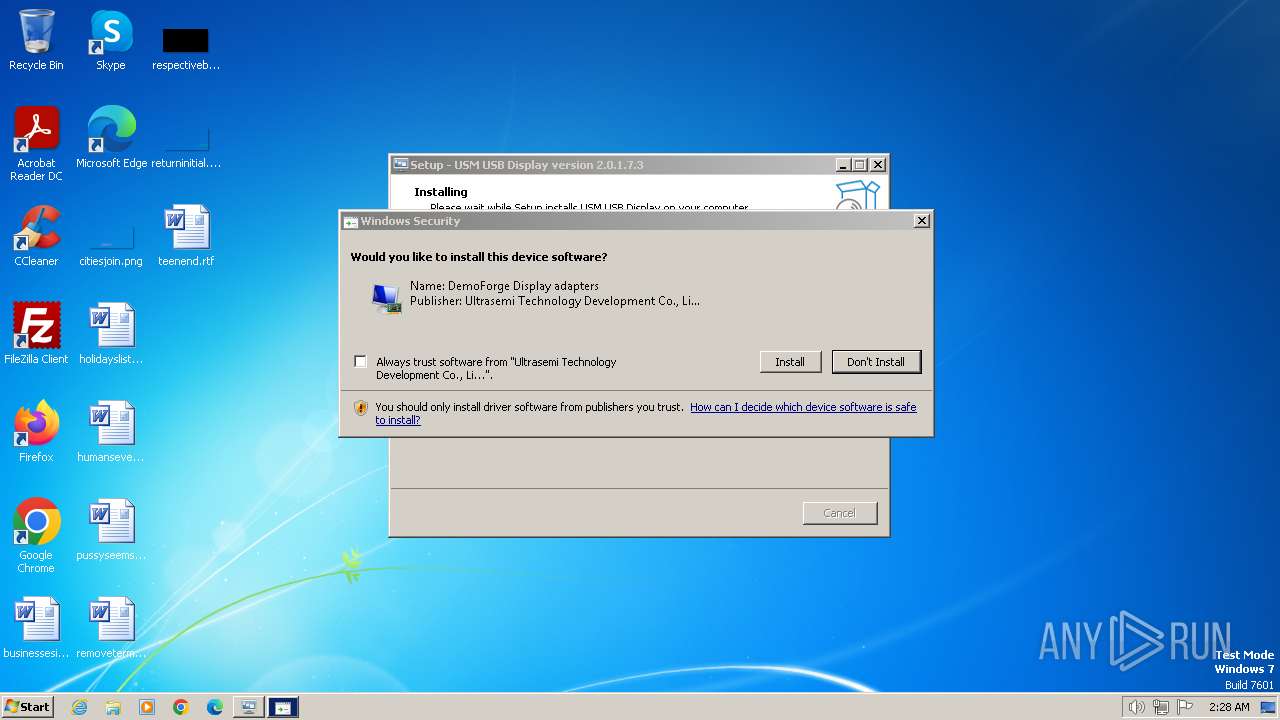Click the taskbar clock 2:28 AM
Screen dimensions: 1280x720
click(1229, 707)
